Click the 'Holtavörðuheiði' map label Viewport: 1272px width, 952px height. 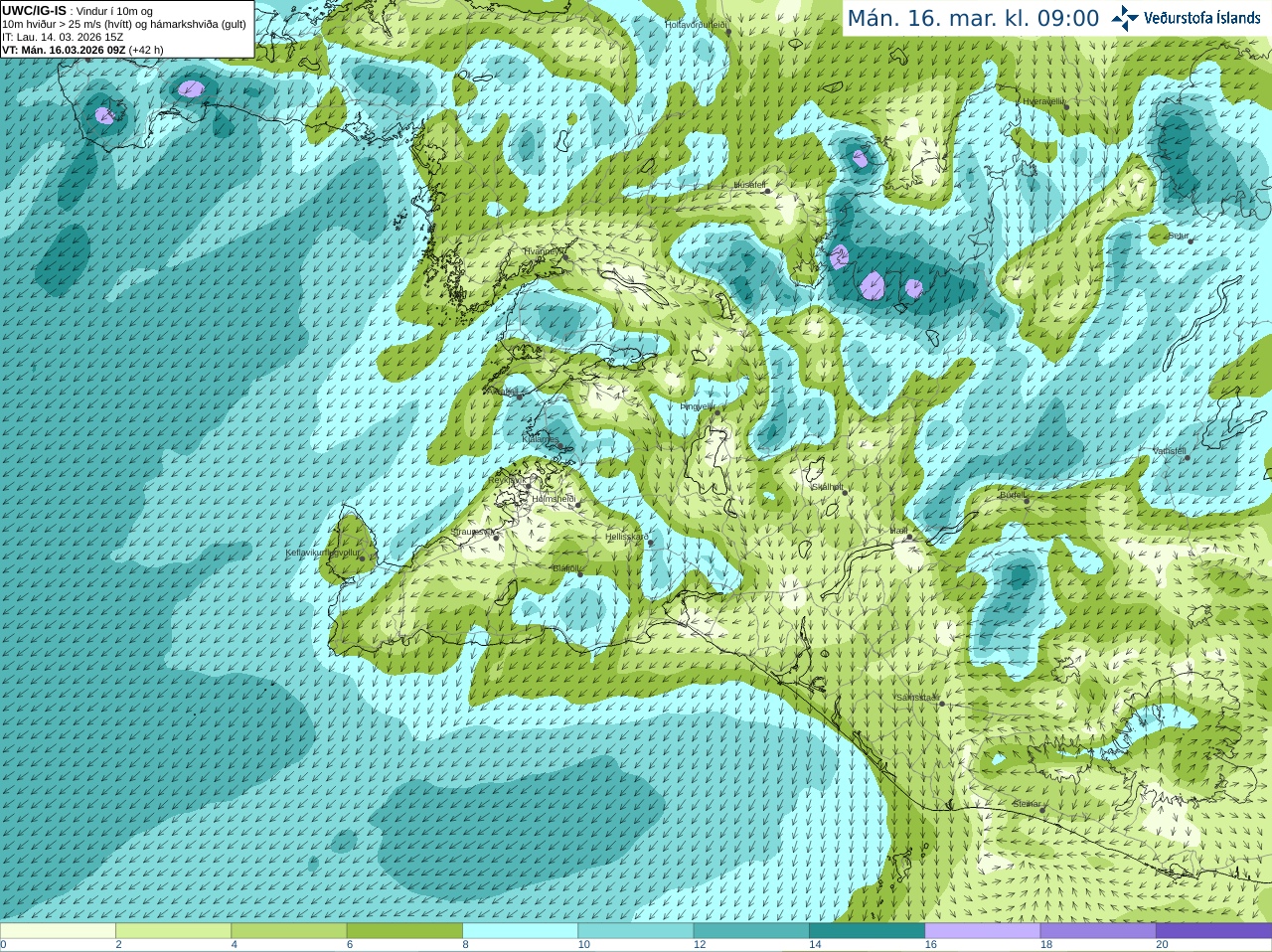click(x=696, y=24)
